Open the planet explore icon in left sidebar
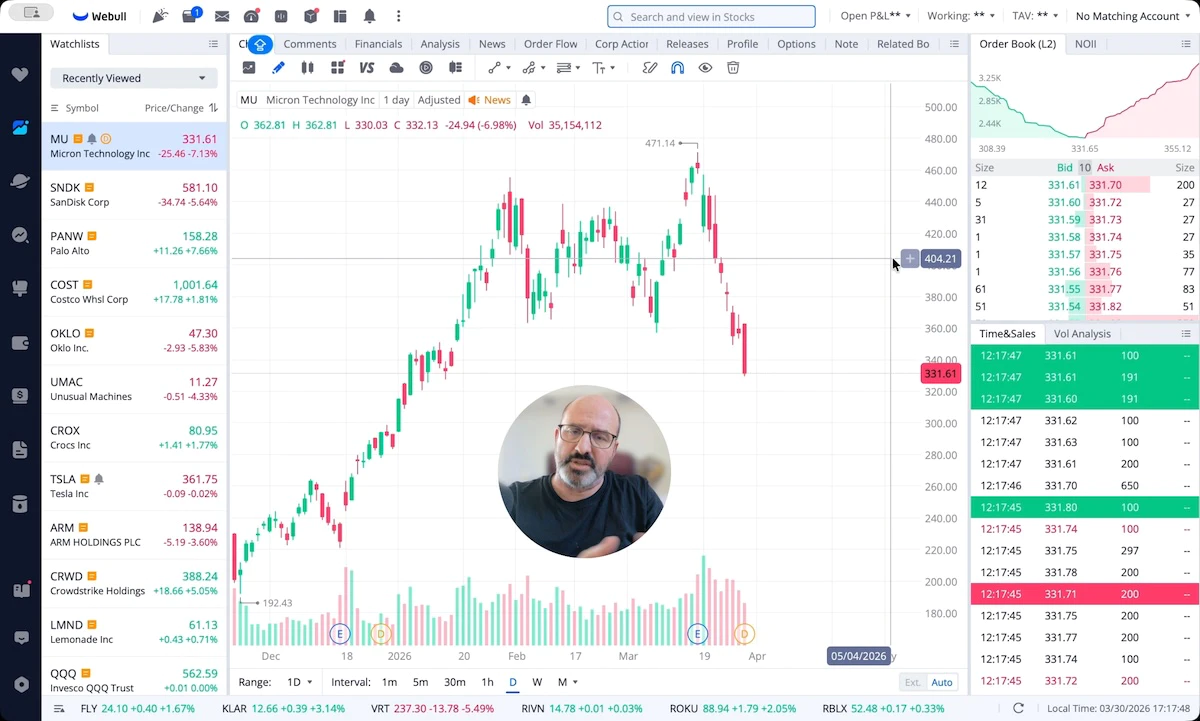This screenshot has width=1200, height=721. pos(20,181)
